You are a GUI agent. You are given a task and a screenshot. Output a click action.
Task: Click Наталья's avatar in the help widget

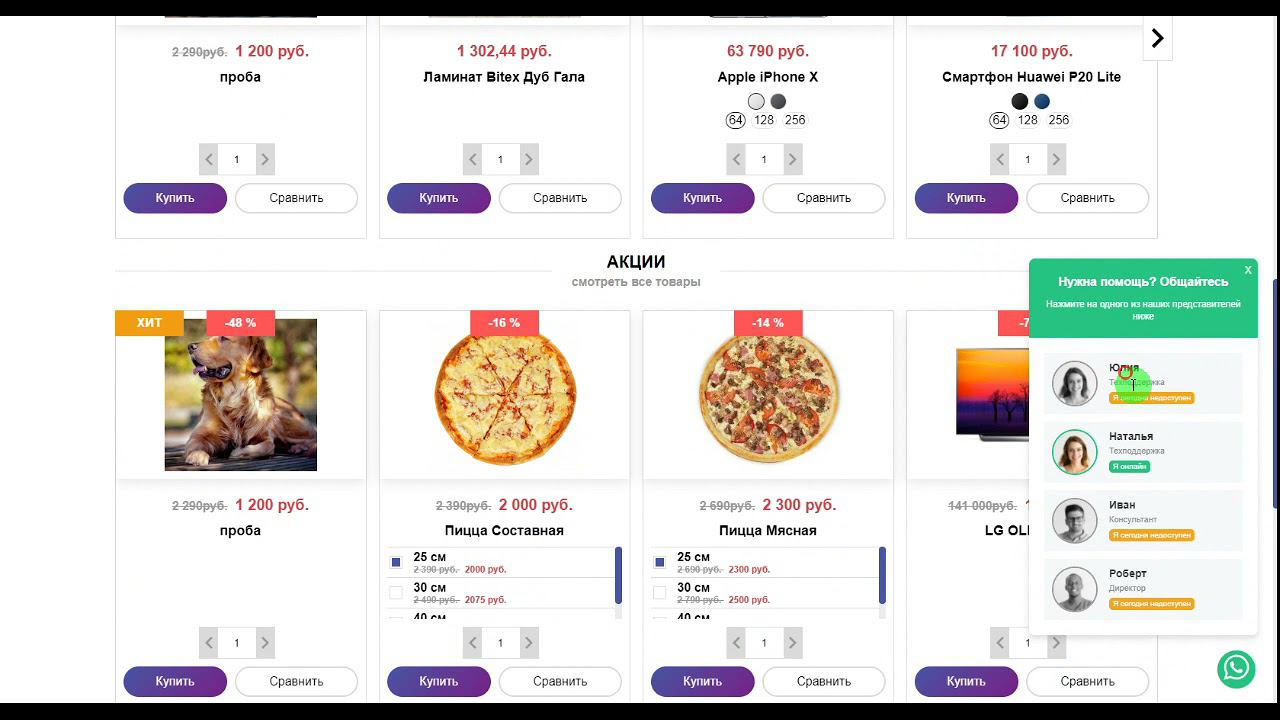pos(1075,452)
